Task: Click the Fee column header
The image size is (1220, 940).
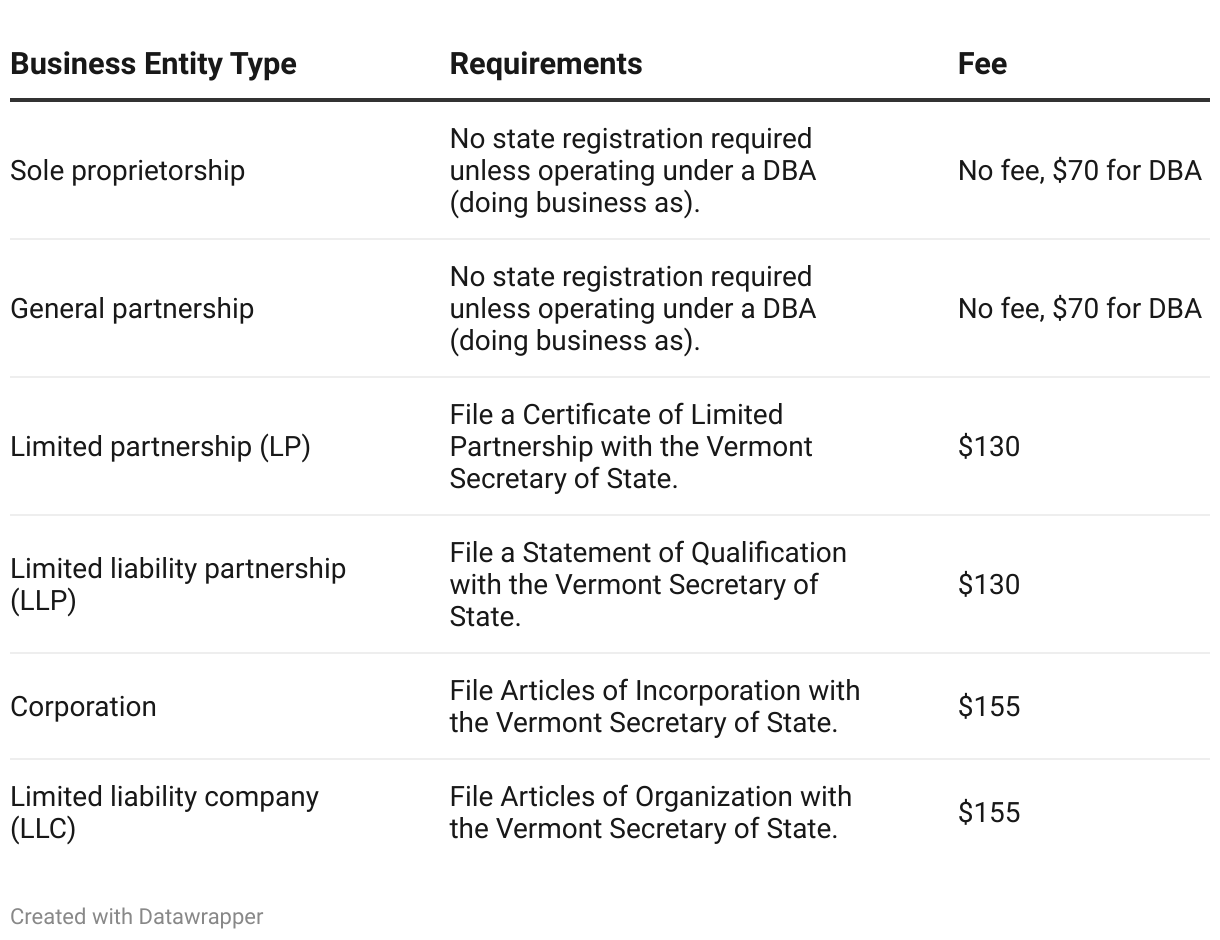Action: 982,64
